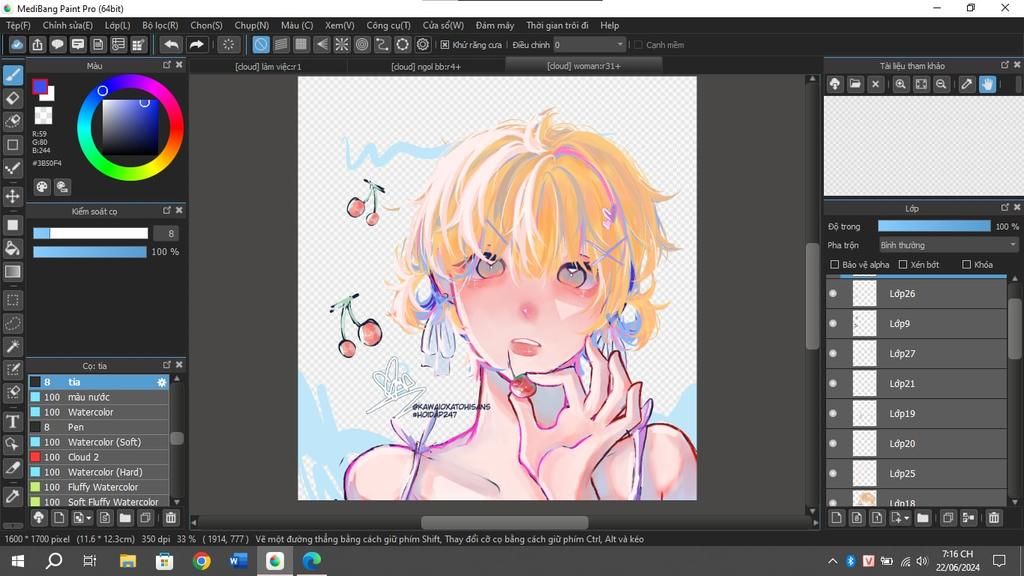
Task: Select the Move tool
Action: (13, 196)
